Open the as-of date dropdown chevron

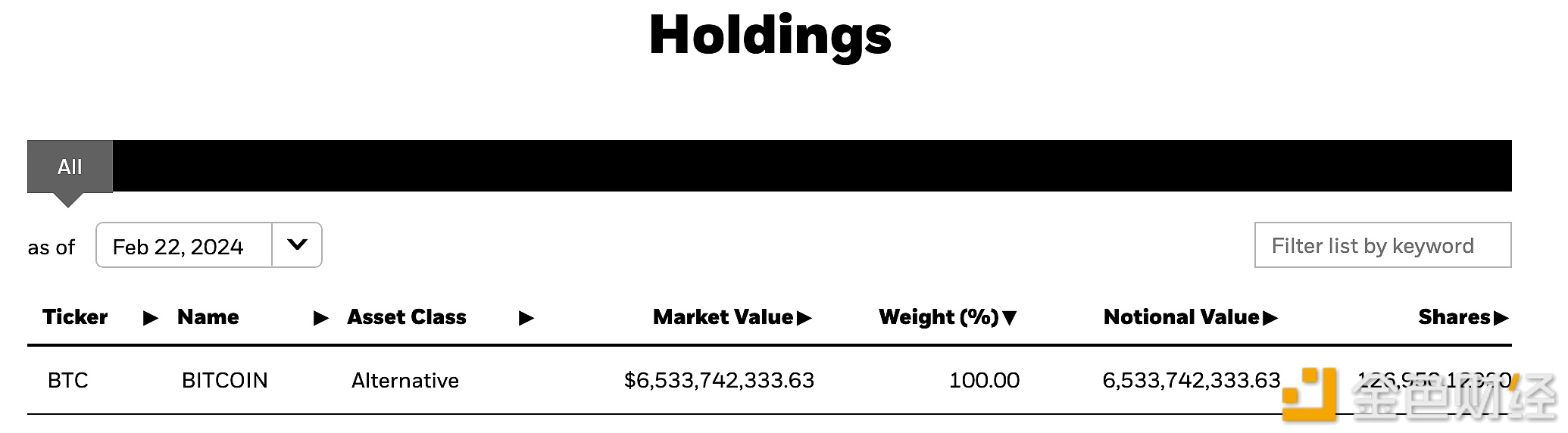tap(297, 245)
